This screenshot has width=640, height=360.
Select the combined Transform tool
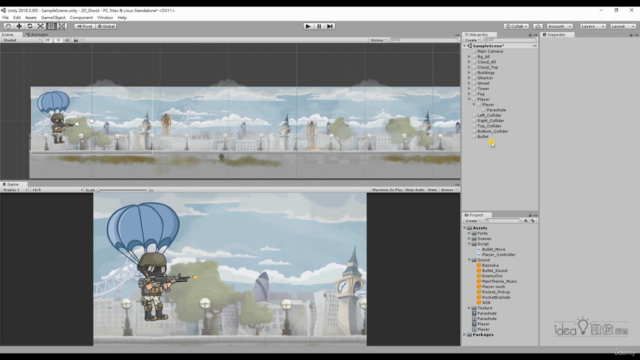tap(62, 26)
